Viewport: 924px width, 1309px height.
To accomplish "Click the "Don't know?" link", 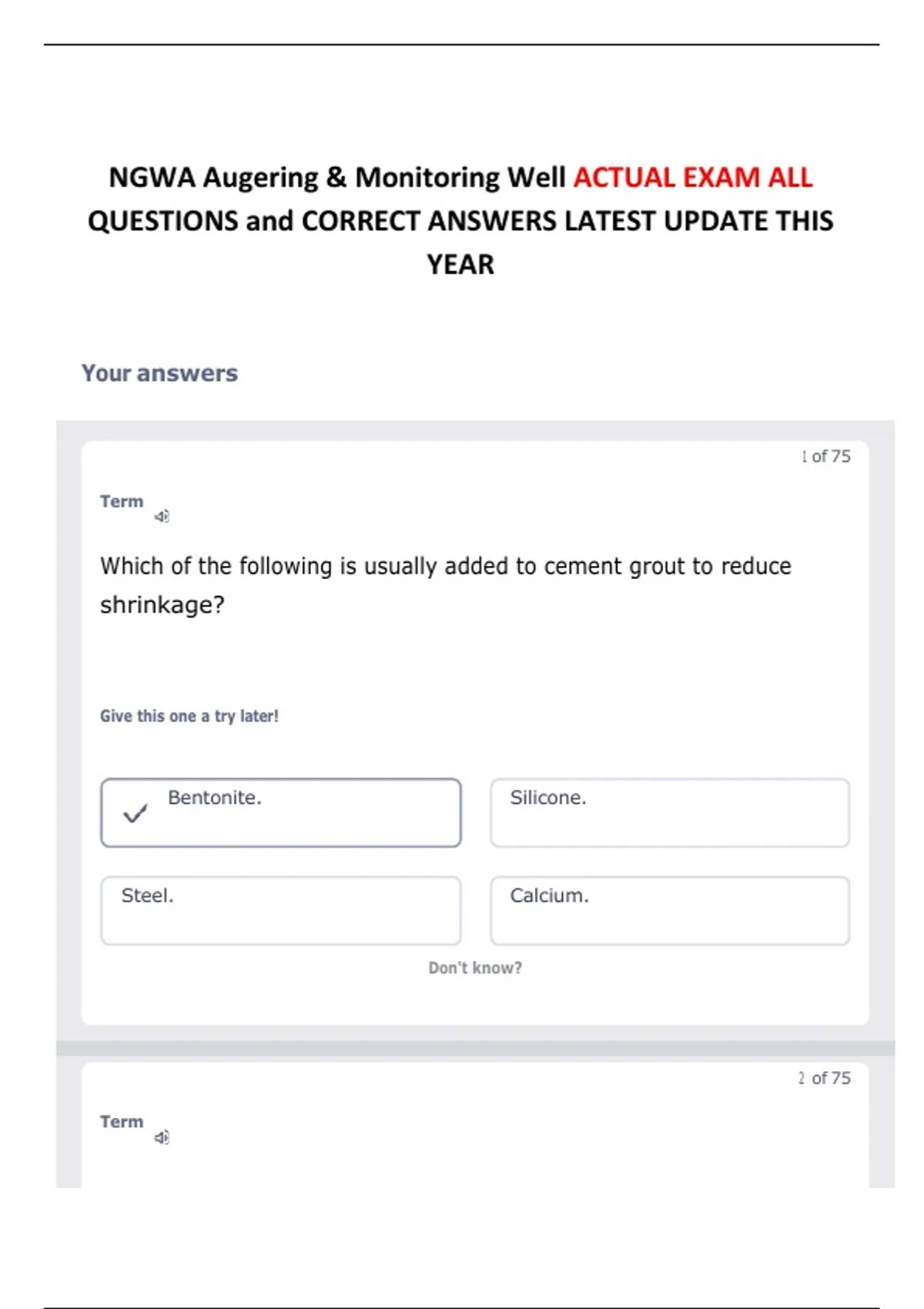I will [475, 968].
